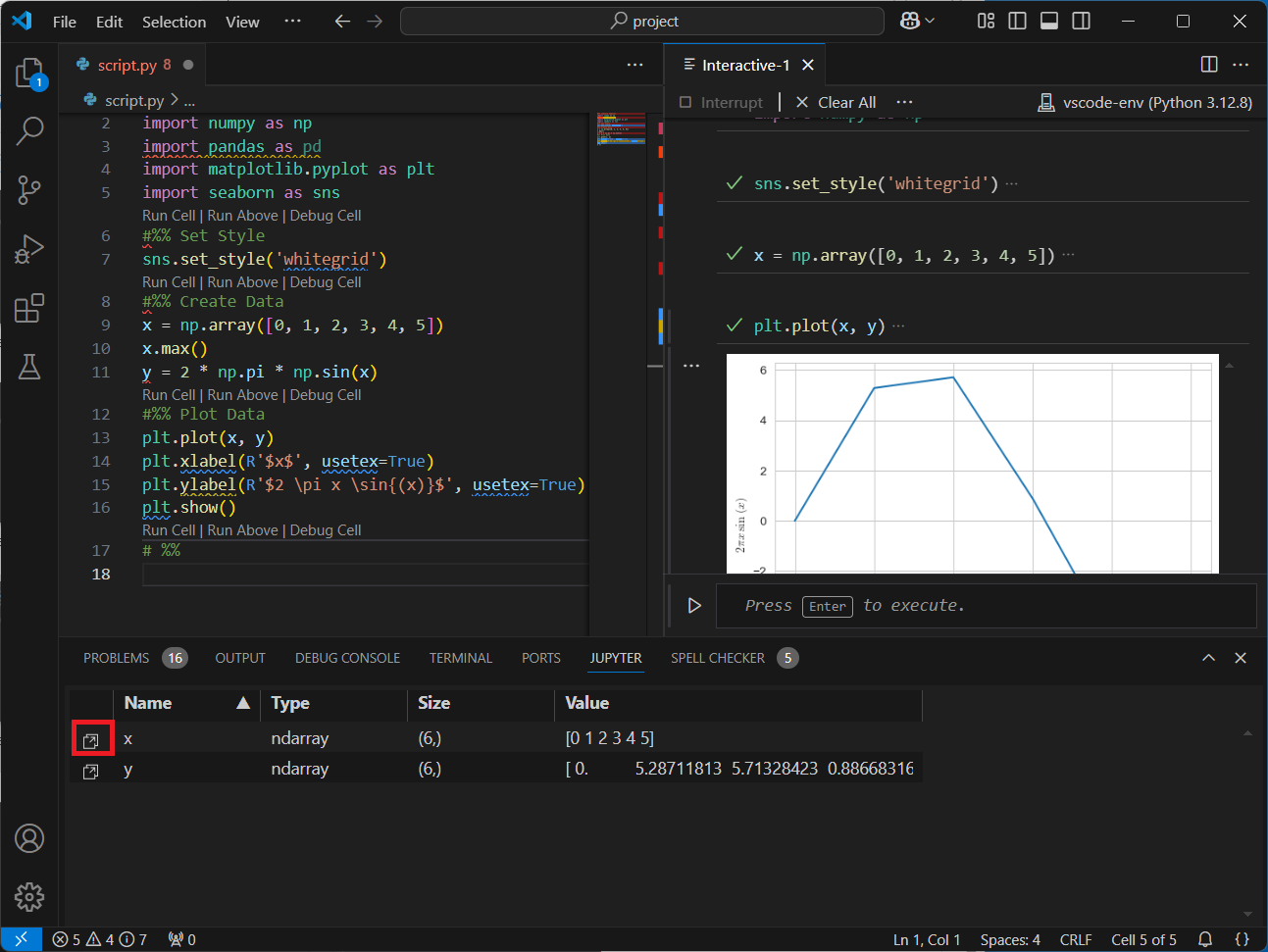Go back with the navigation arrow
The width and height of the screenshot is (1268, 952).
[x=342, y=21]
